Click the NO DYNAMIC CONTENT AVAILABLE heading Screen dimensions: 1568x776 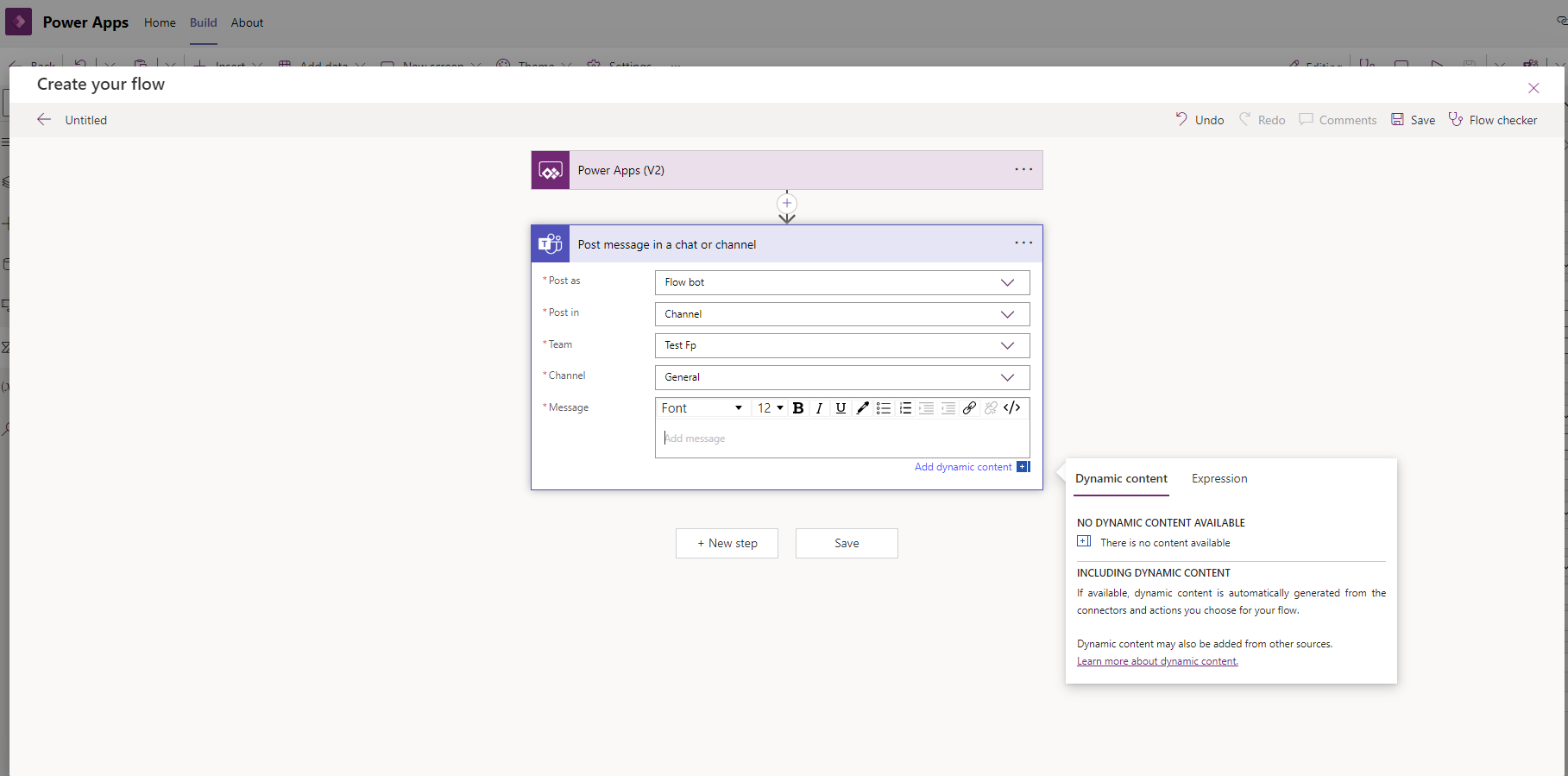1161,522
